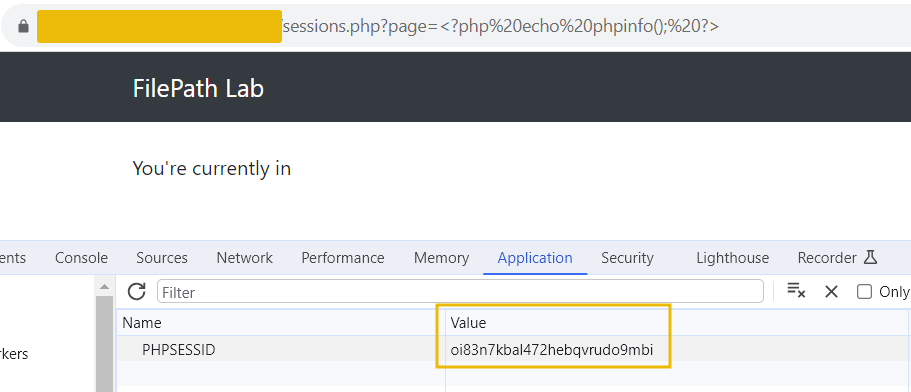Switch to the Sources tab
911x392 pixels.
(162, 258)
